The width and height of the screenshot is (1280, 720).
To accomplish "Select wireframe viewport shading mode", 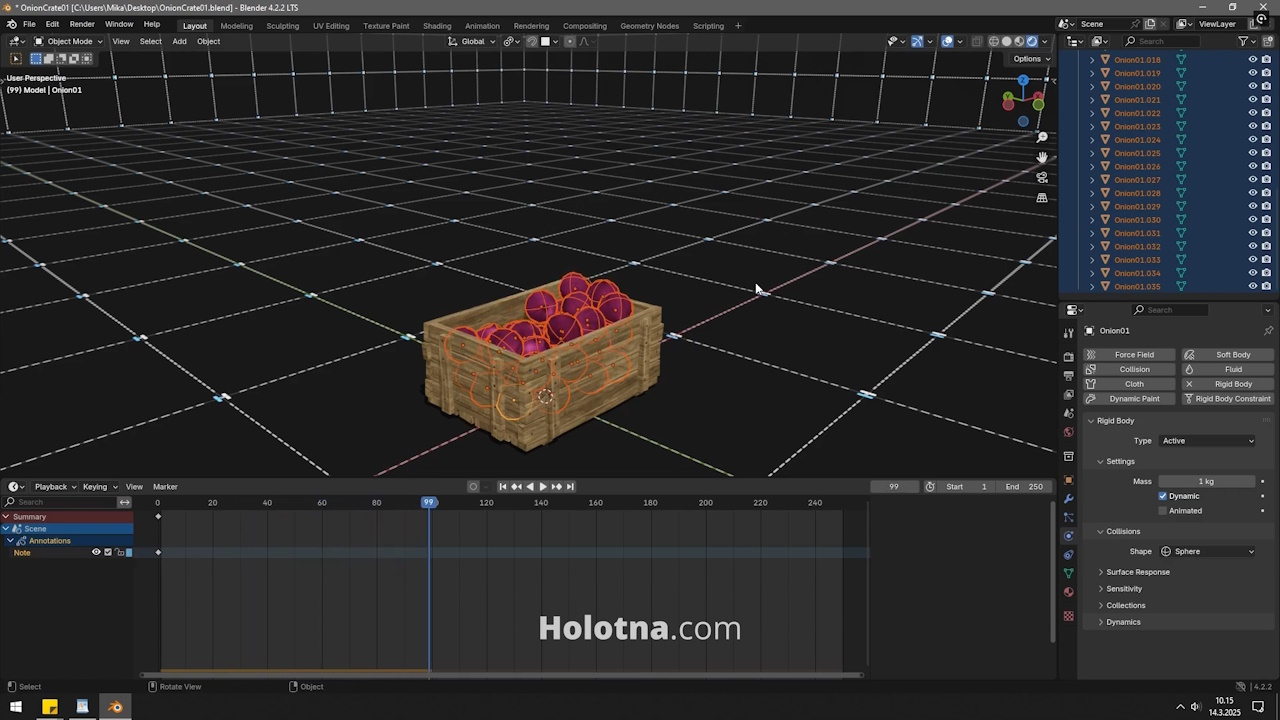I will tap(994, 41).
